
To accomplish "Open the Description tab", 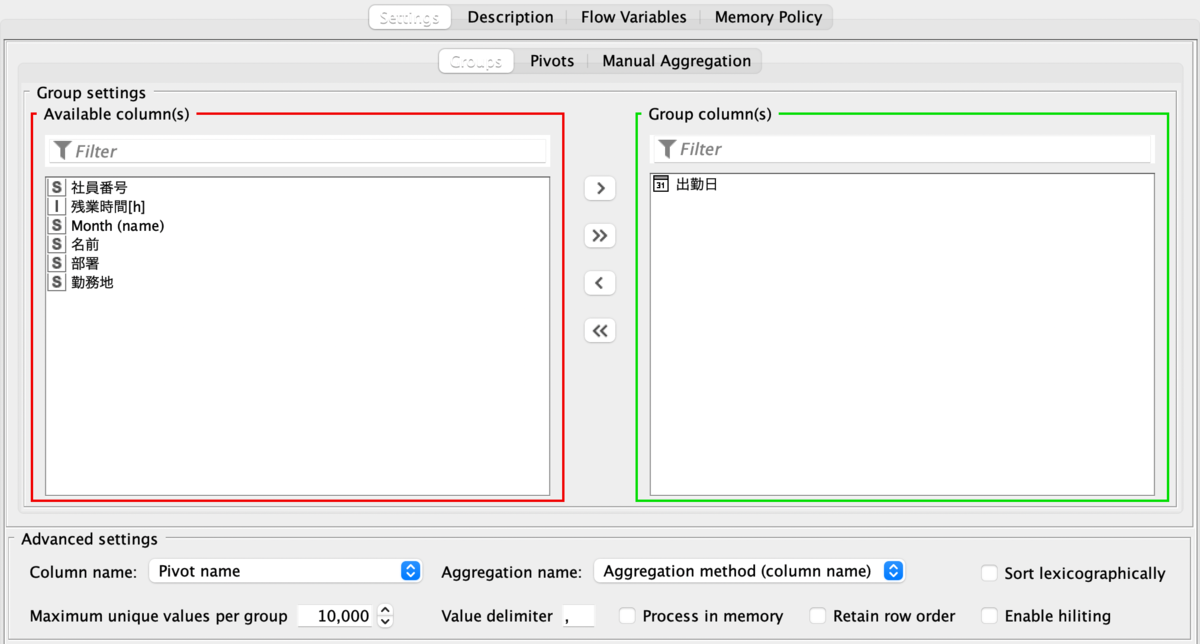I will tap(510, 17).
